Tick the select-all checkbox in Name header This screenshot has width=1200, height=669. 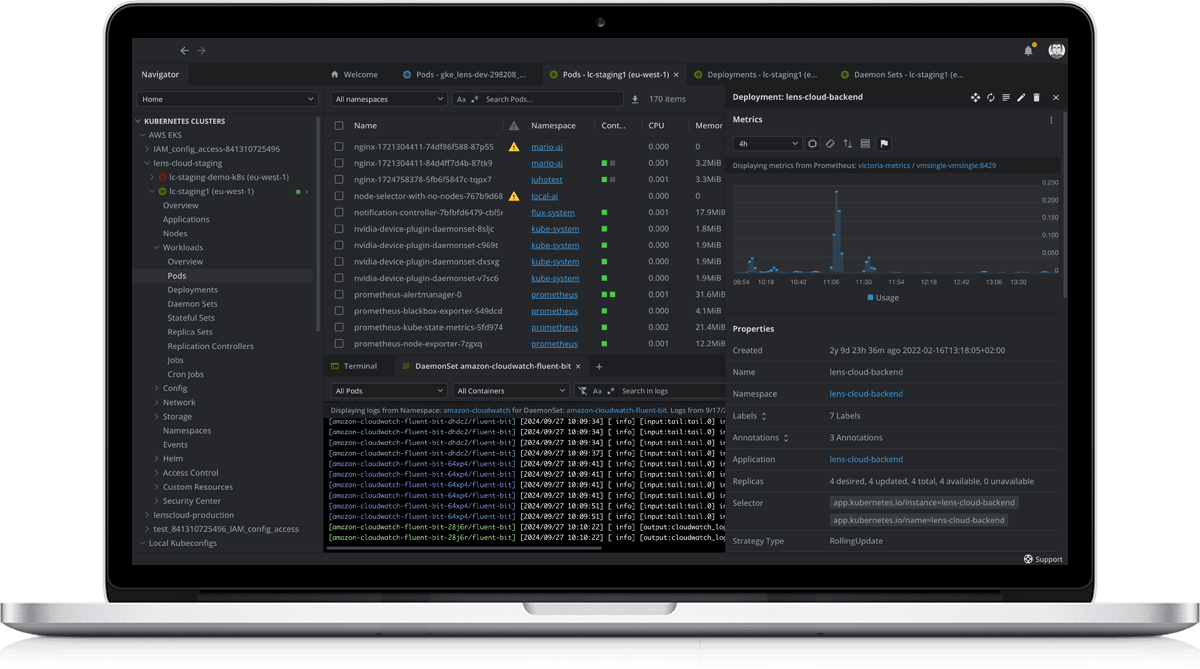click(x=339, y=126)
